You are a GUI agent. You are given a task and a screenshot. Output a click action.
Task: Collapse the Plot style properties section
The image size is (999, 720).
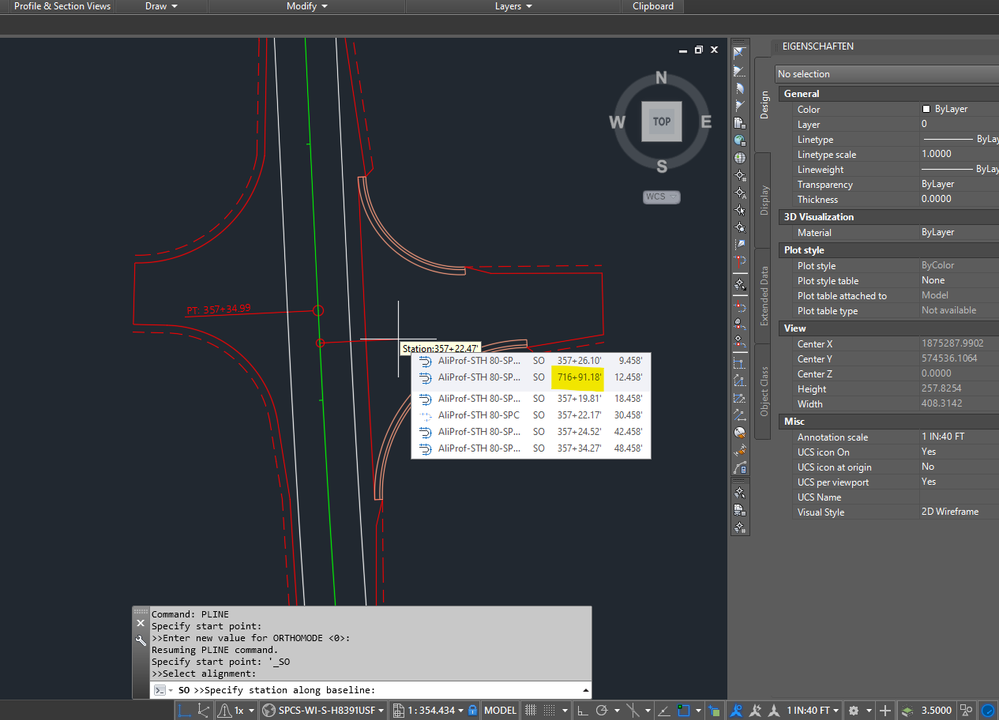[x=889, y=250]
